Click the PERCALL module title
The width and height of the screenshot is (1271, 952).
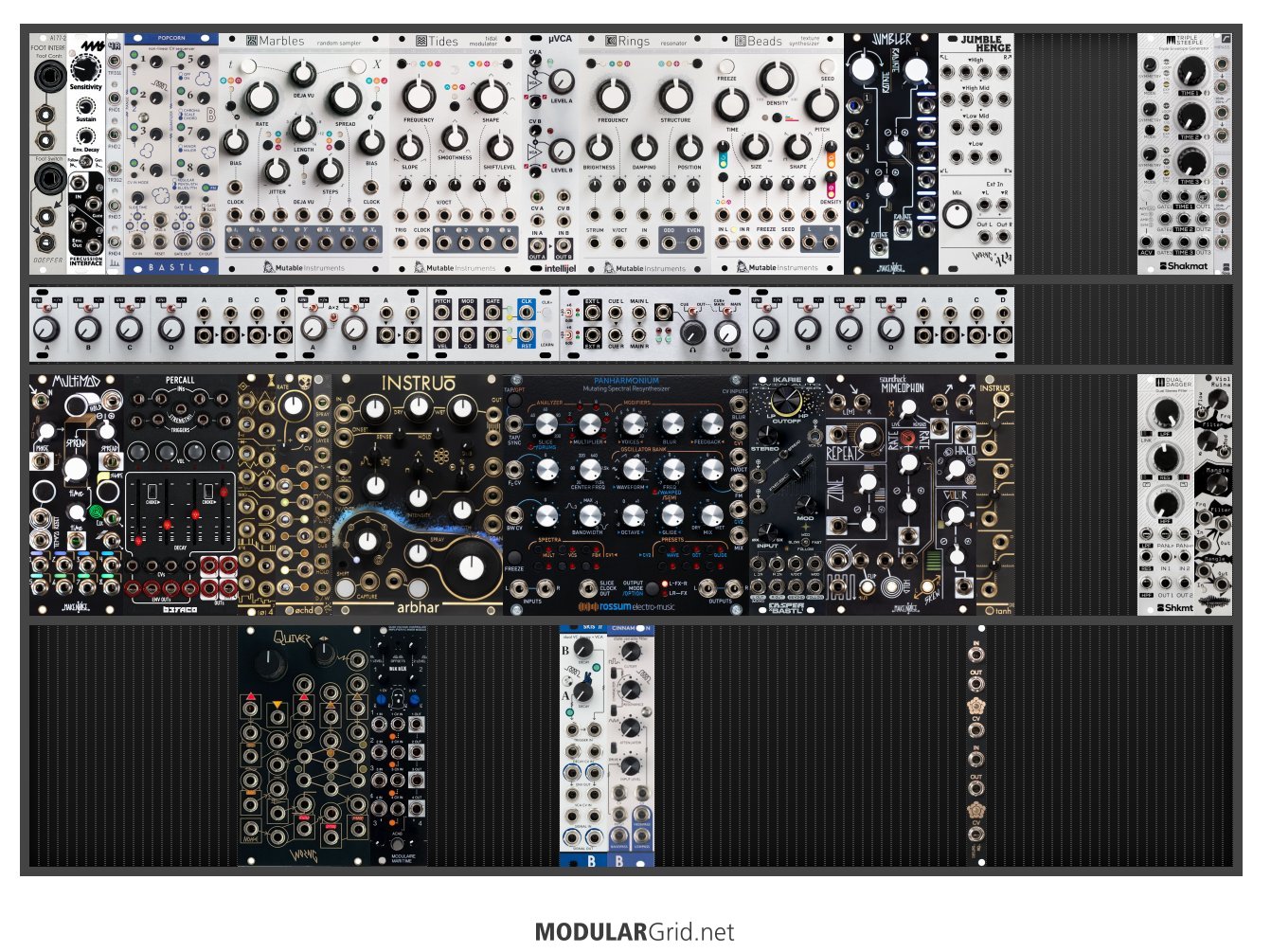point(180,381)
